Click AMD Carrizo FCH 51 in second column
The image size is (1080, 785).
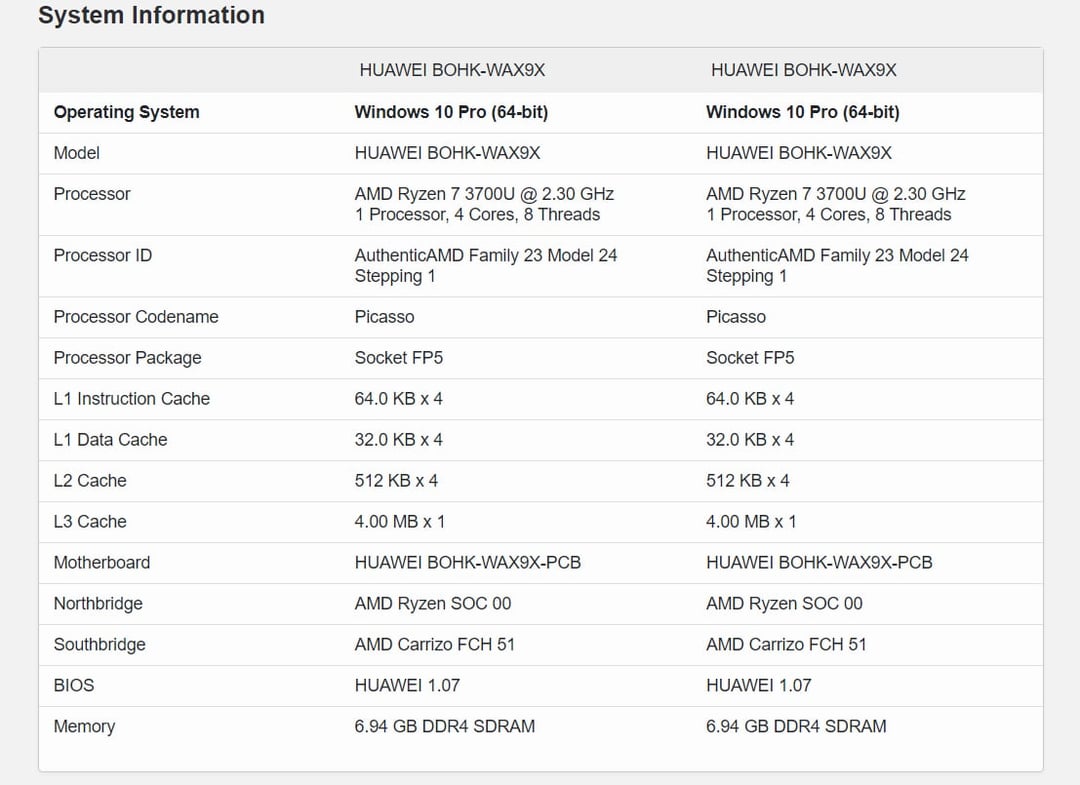pos(787,645)
